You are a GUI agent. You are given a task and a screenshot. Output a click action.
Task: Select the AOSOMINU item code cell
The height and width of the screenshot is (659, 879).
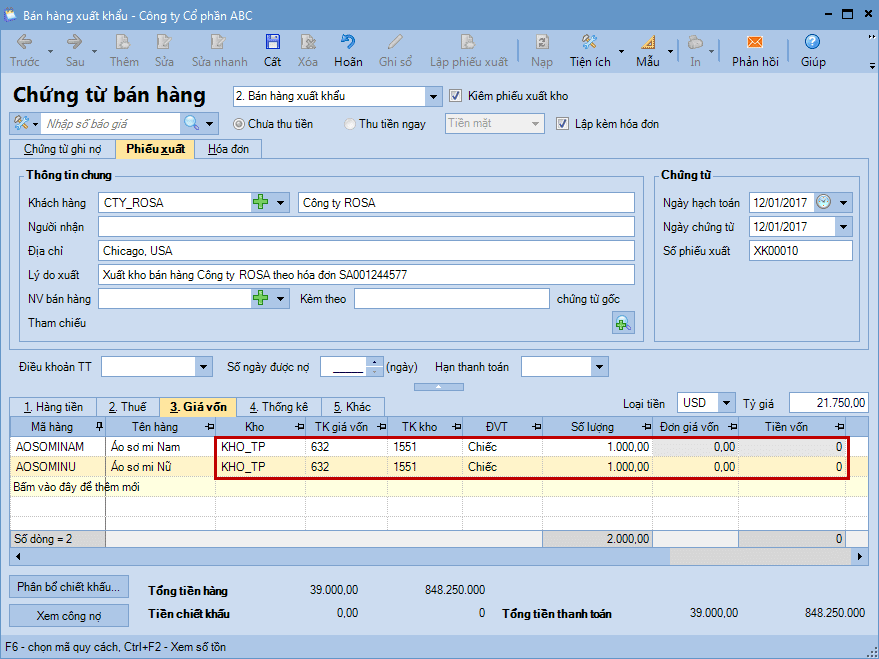point(58,467)
